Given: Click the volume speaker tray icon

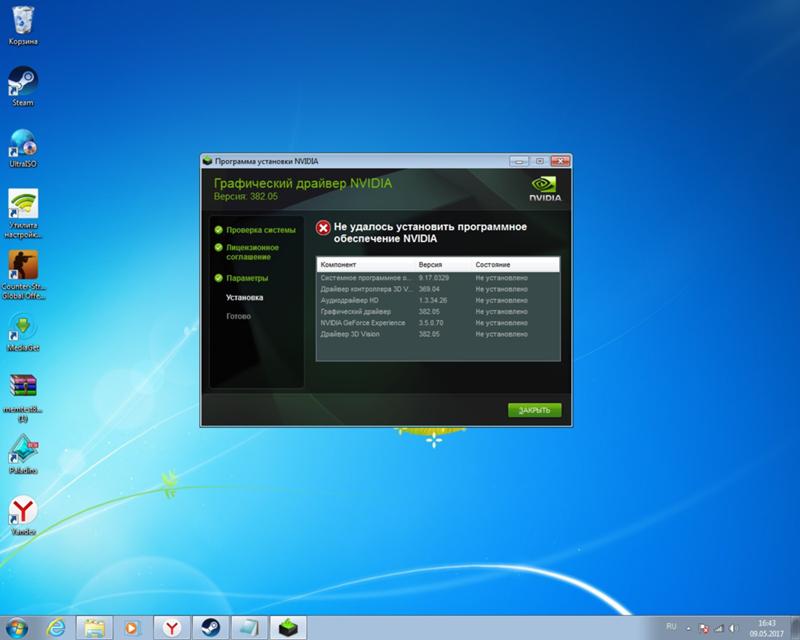Looking at the screenshot, I should (733, 628).
